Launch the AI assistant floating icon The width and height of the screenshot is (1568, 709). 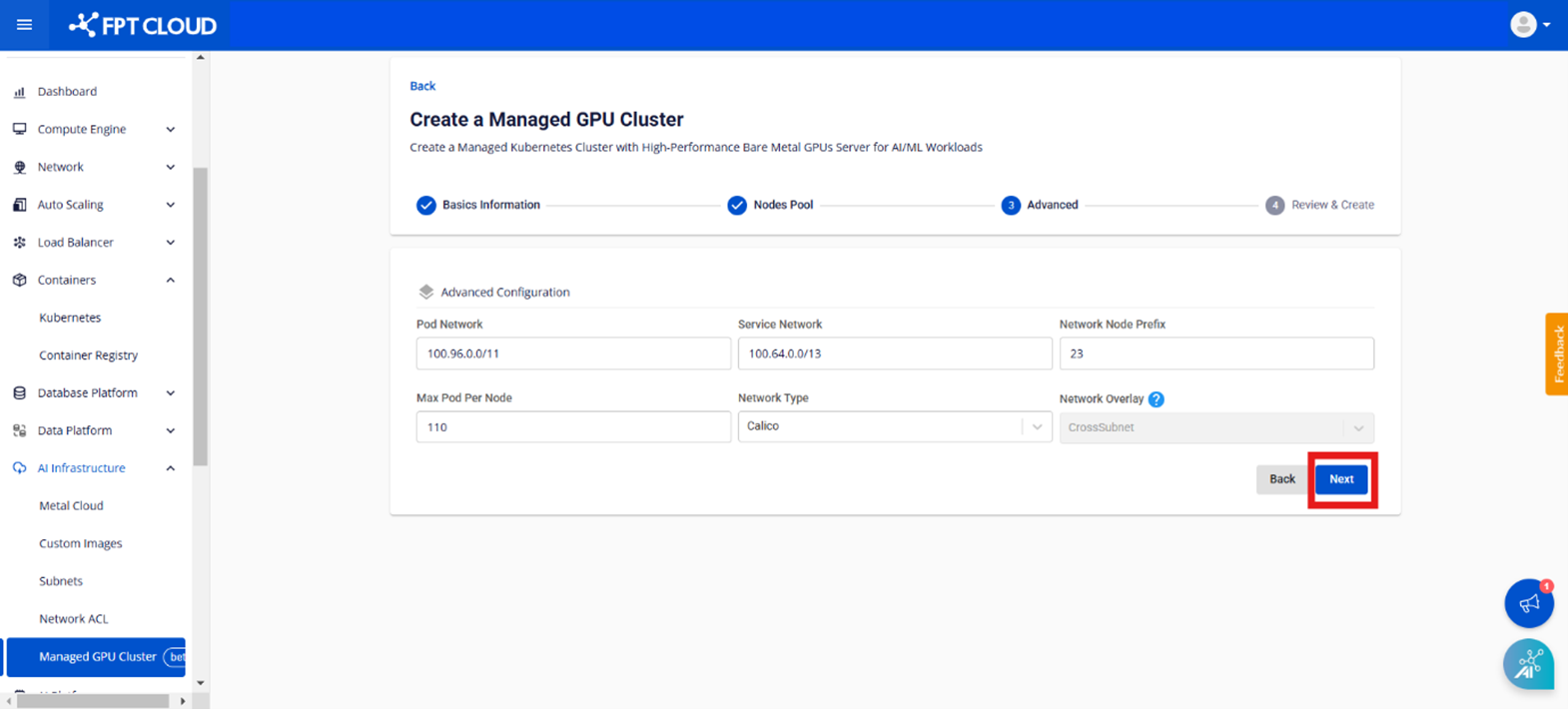tap(1528, 664)
